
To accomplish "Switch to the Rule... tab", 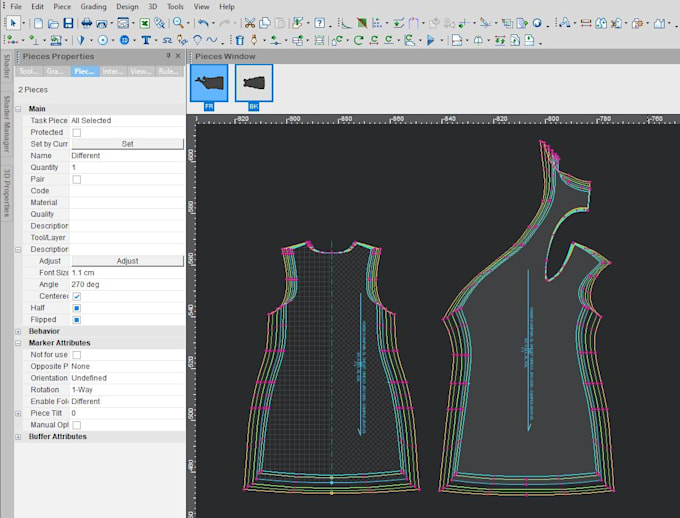I will coord(168,71).
